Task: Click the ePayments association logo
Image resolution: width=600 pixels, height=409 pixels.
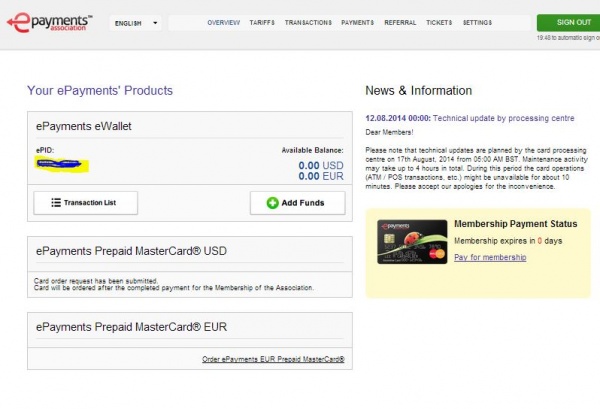Action: pos(49,23)
